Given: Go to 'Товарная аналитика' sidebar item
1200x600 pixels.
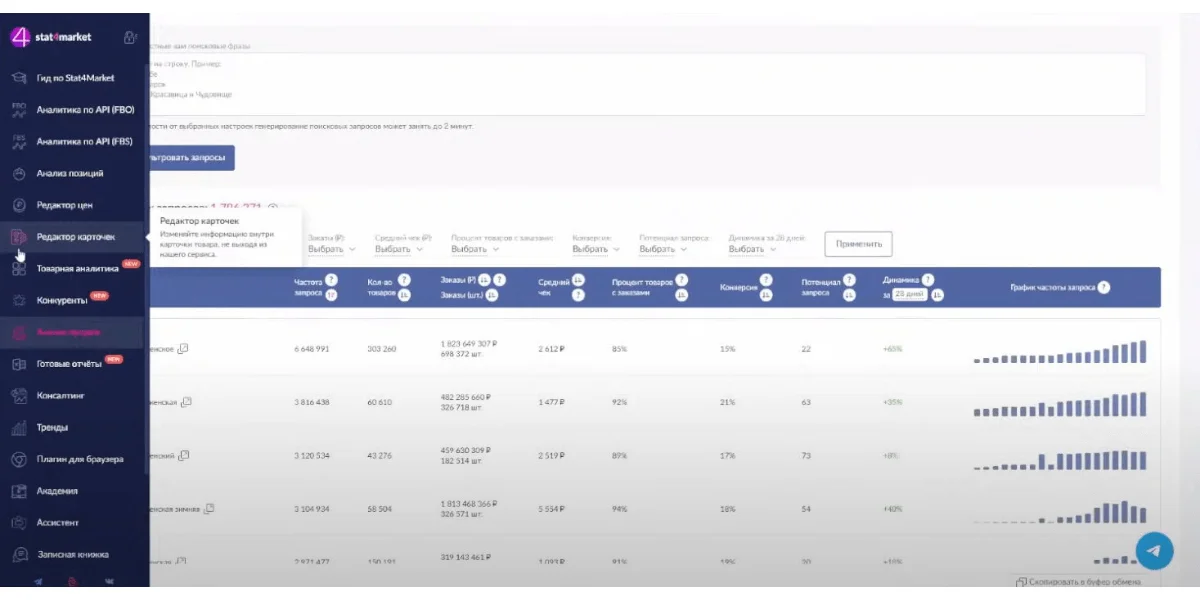Looking at the screenshot, I should click(x=77, y=268).
